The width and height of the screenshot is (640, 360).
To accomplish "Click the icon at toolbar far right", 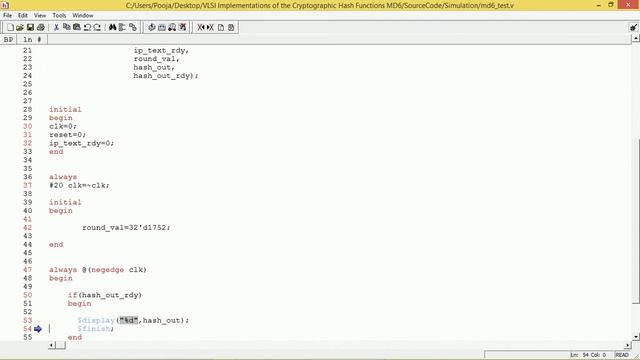I will (633, 27).
